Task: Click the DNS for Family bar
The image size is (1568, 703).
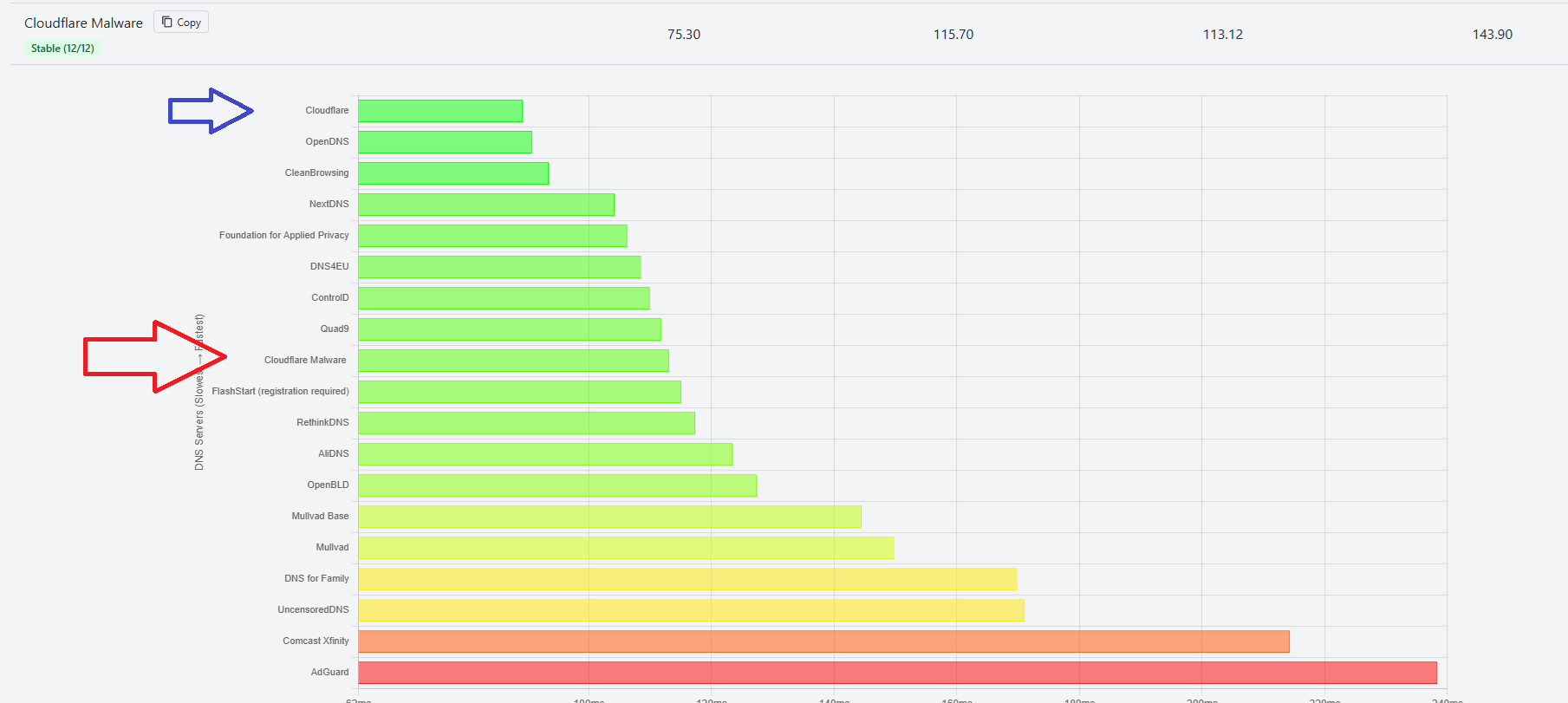Action: 687,579
